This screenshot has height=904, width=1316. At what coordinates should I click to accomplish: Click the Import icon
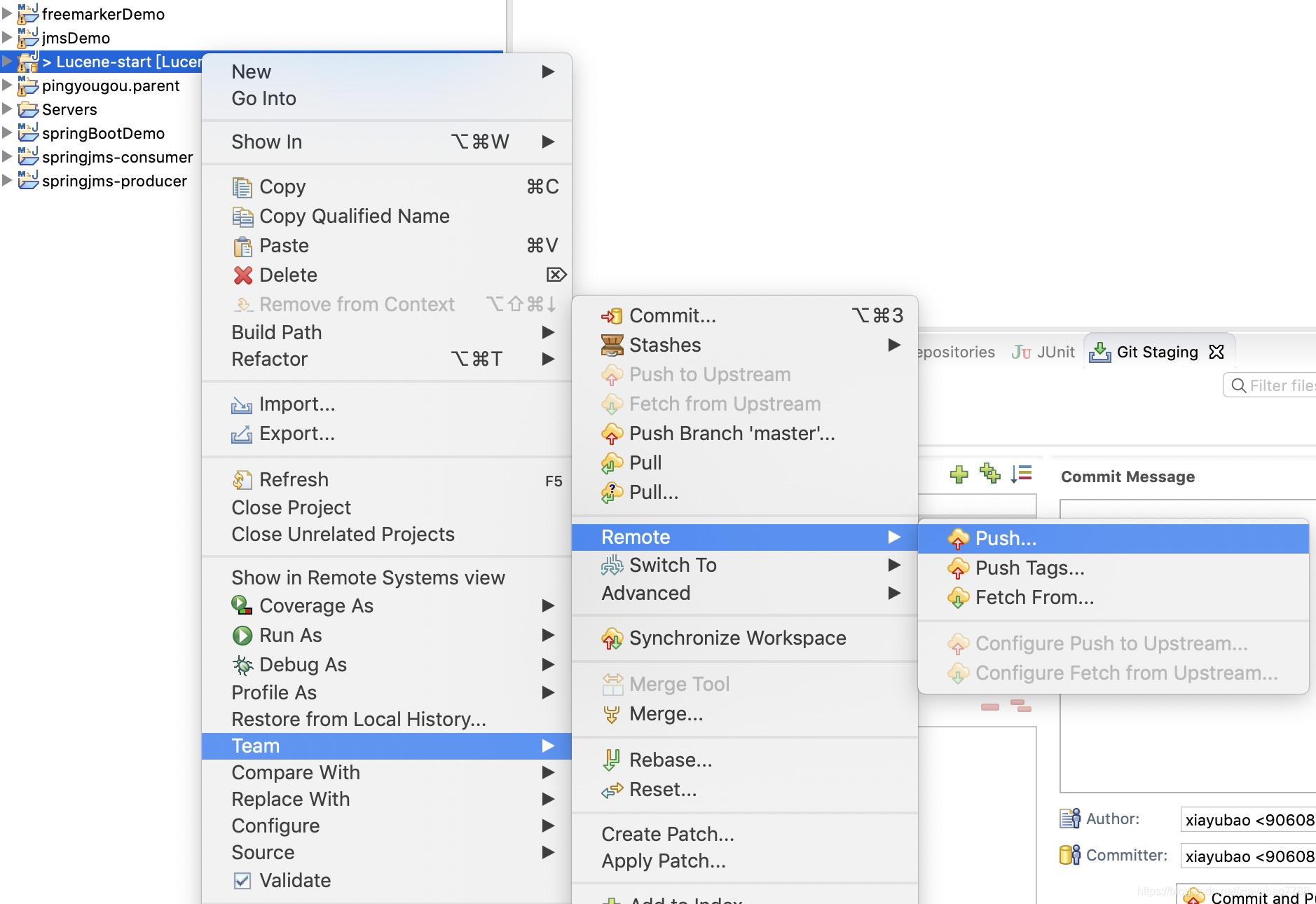pyautogui.click(x=242, y=404)
